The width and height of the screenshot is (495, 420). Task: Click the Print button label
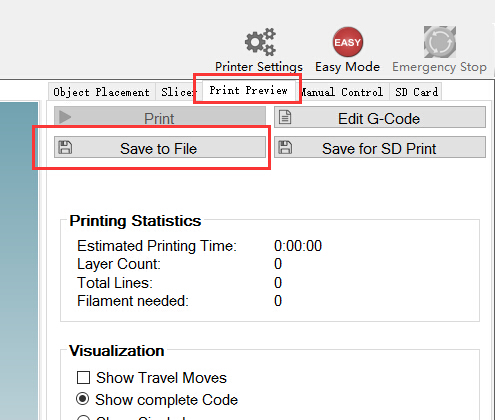tap(159, 119)
